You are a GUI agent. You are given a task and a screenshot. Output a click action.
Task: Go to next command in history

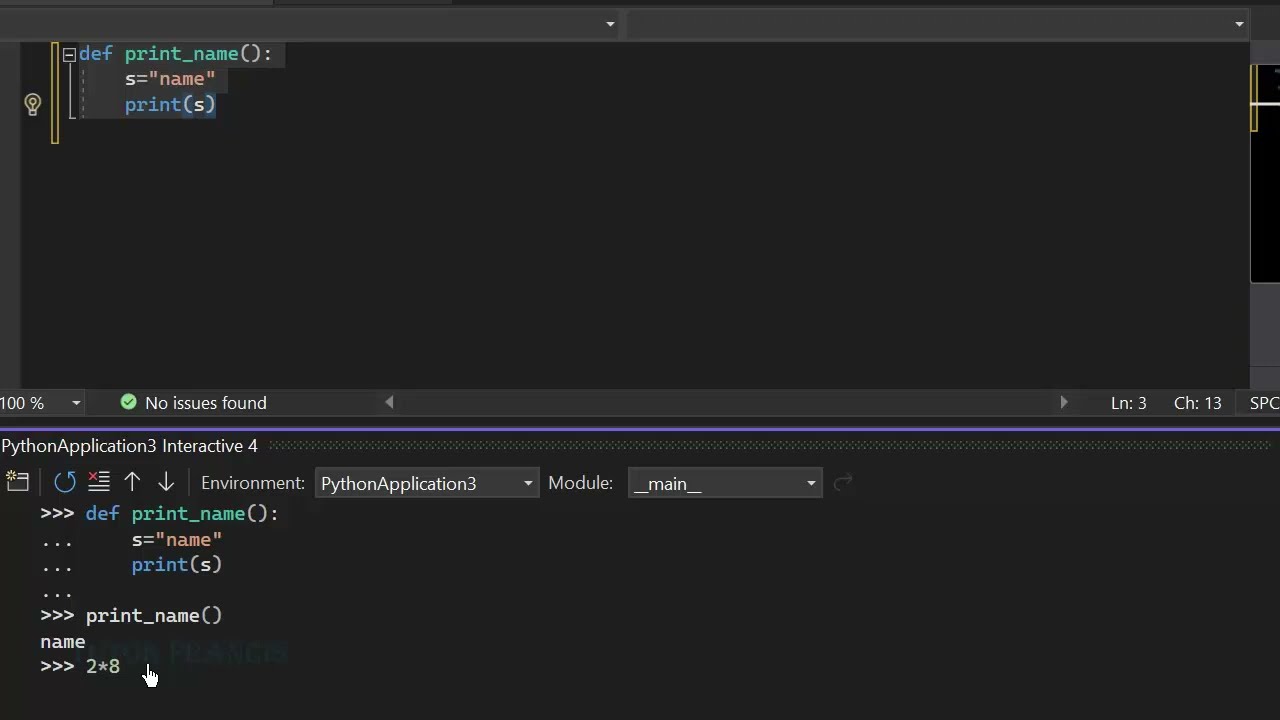coord(166,482)
